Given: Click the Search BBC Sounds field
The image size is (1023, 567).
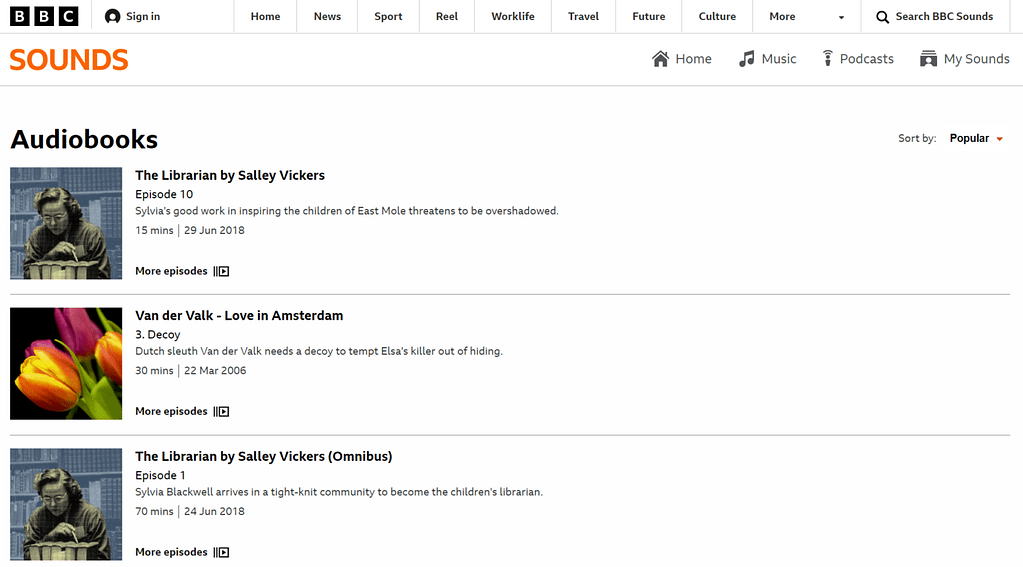Looking at the screenshot, I should (934, 16).
